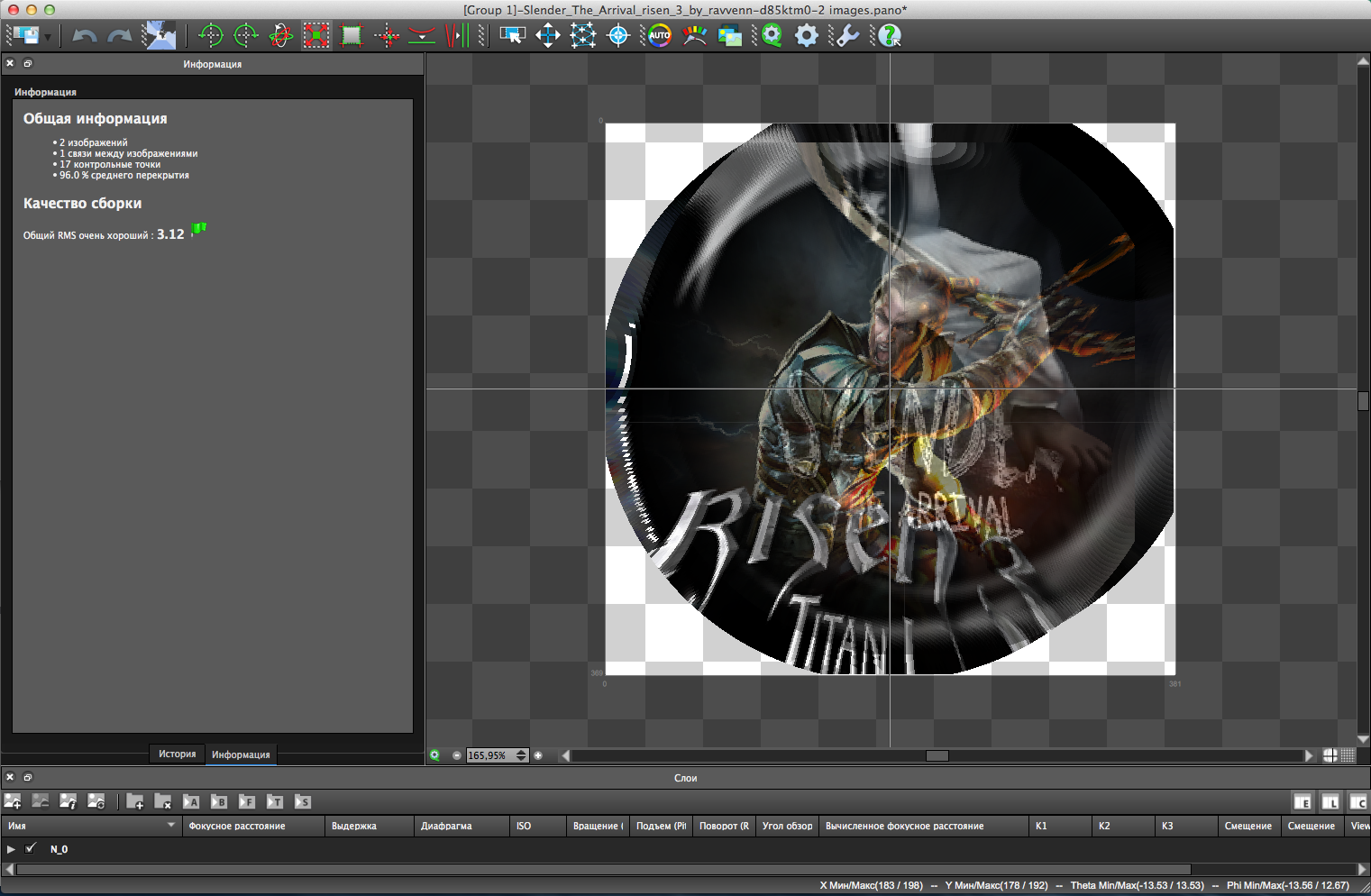The height and width of the screenshot is (896, 1371).
Task: Click the delete layer folder icon
Action: [163, 800]
